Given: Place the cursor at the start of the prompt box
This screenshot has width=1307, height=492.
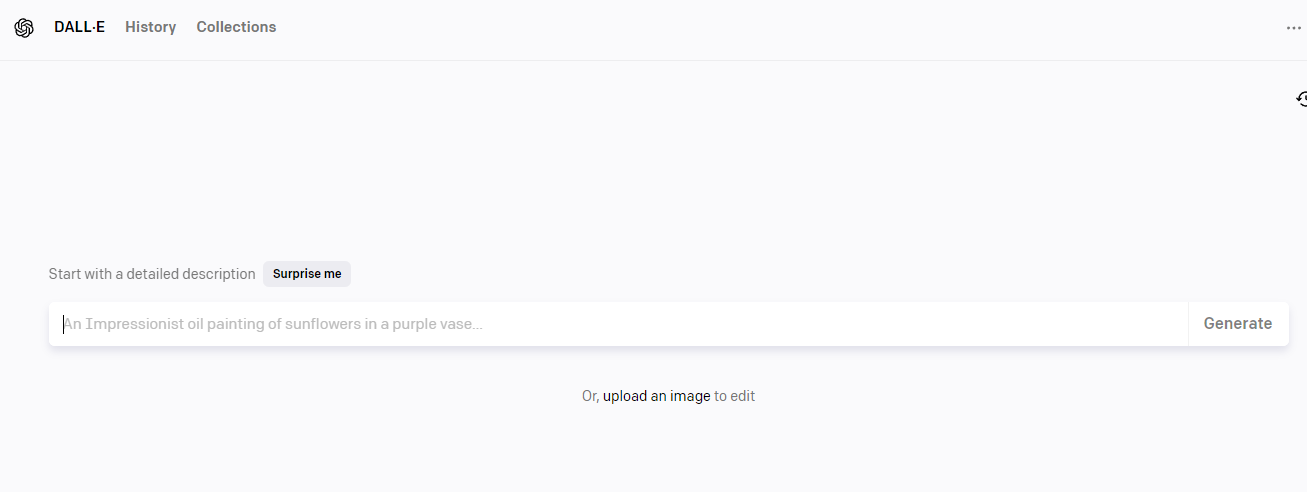Looking at the screenshot, I should 64,324.
